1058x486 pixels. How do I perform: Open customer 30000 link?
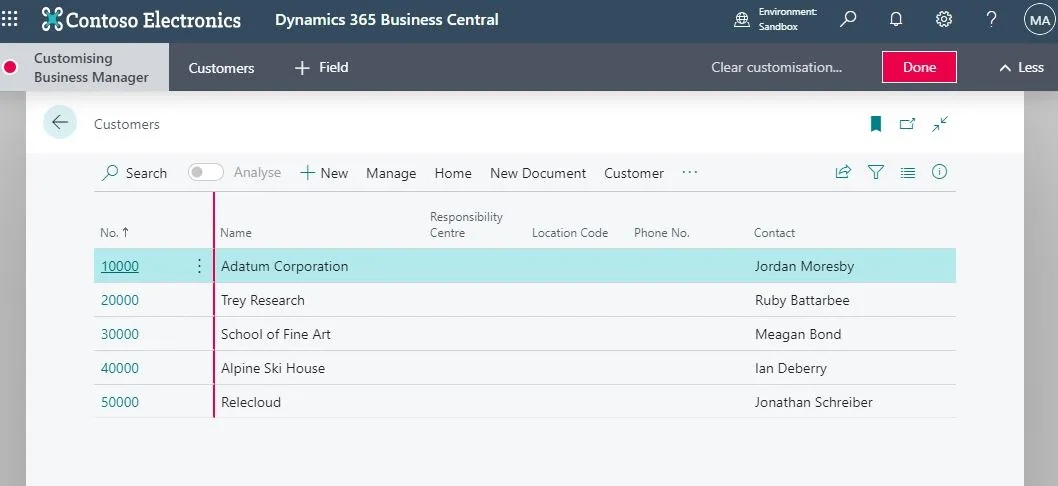click(119, 333)
